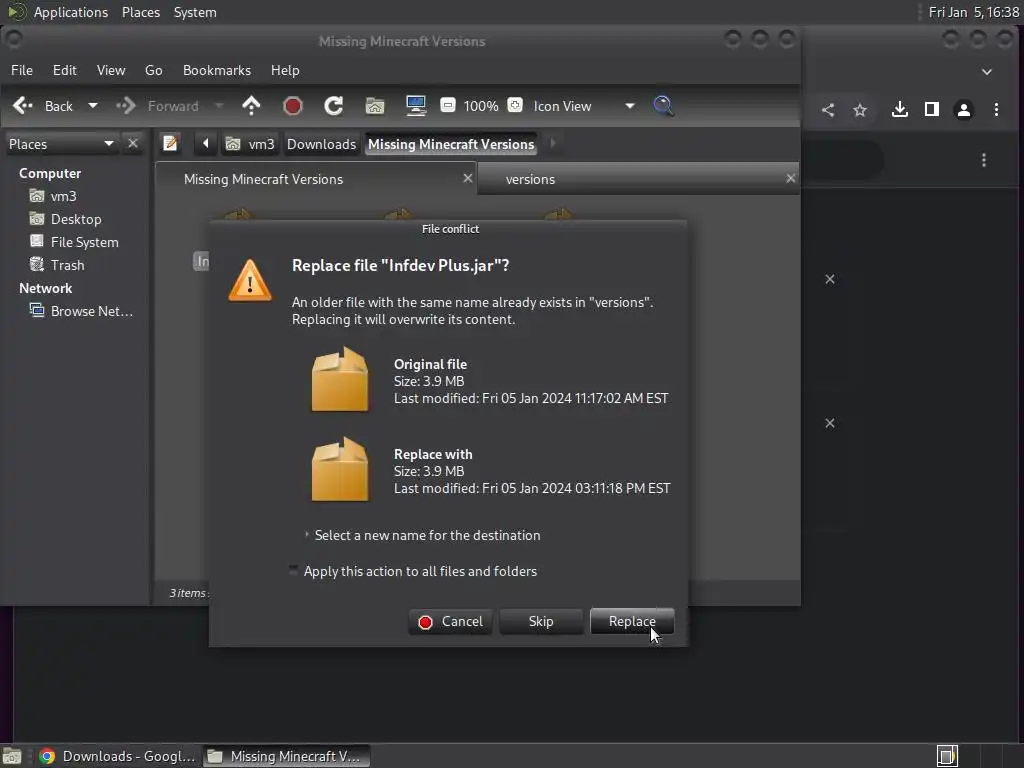Open Chrome downloads tray icon
Viewport: 1024px width, 768px height.
point(900,109)
